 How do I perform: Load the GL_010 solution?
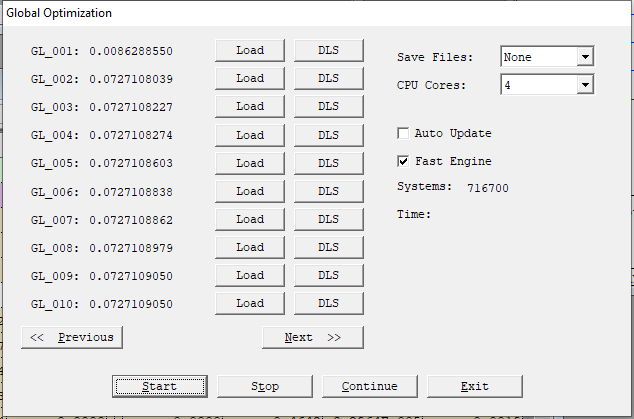point(250,303)
